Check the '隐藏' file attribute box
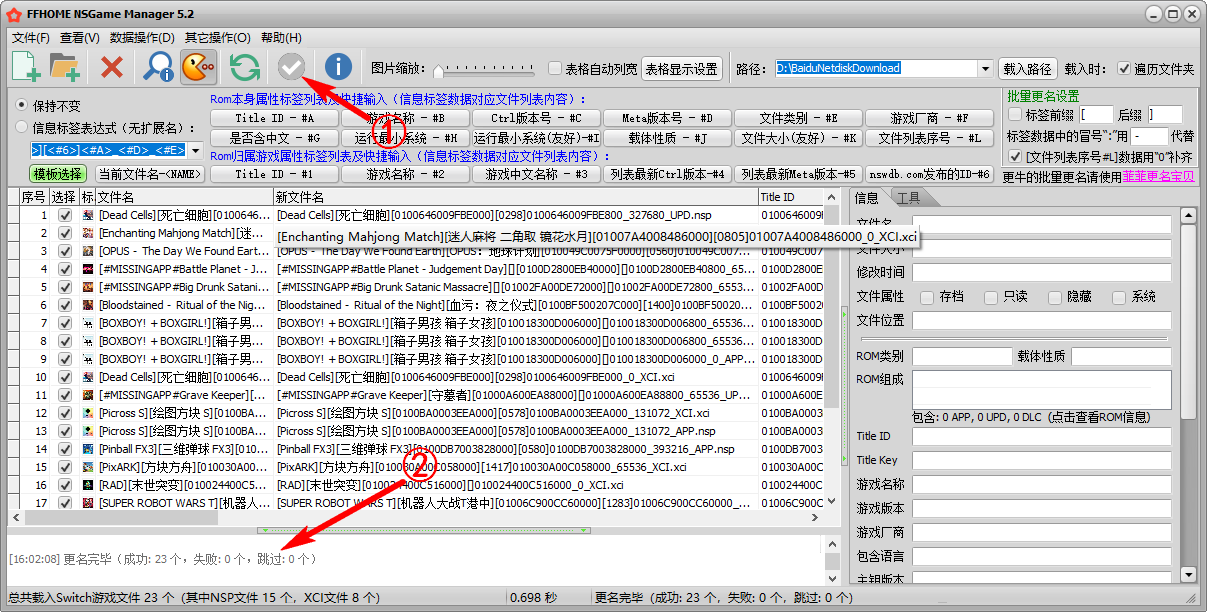The width and height of the screenshot is (1207, 612). point(1055,297)
